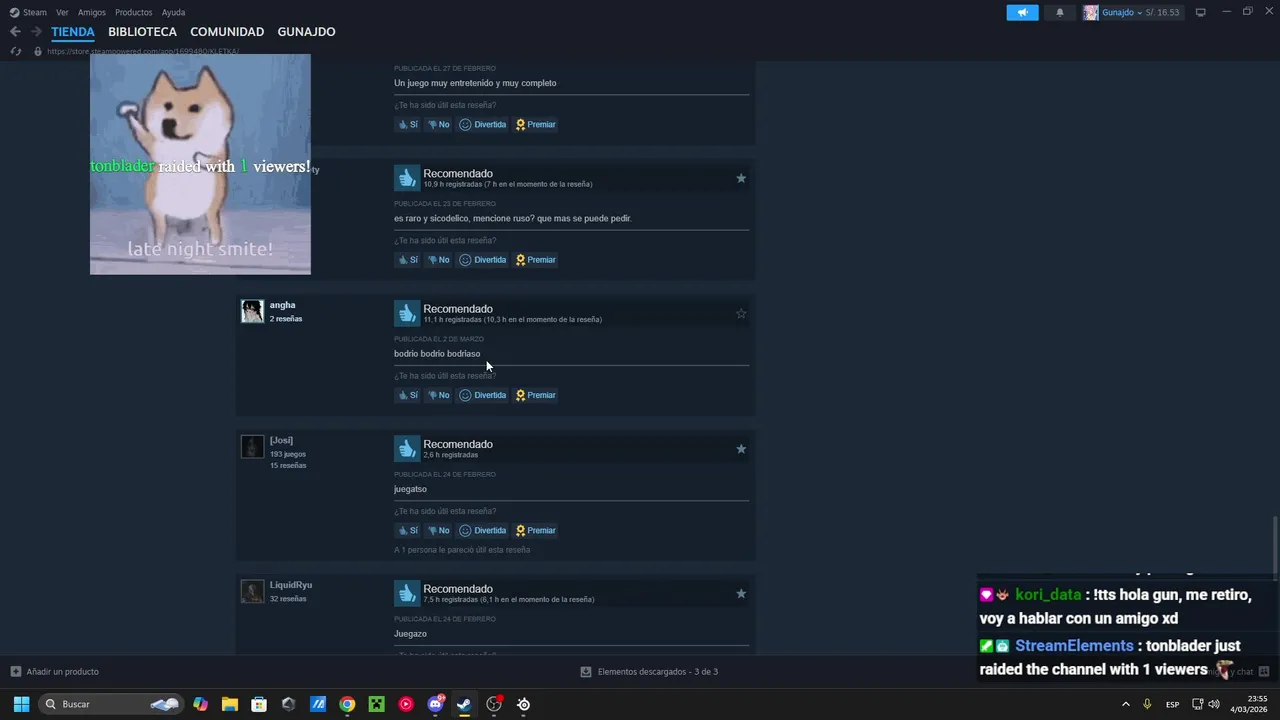The image size is (1280, 720).
Task: Mark angha's review as Divertida
Action: coord(483,395)
